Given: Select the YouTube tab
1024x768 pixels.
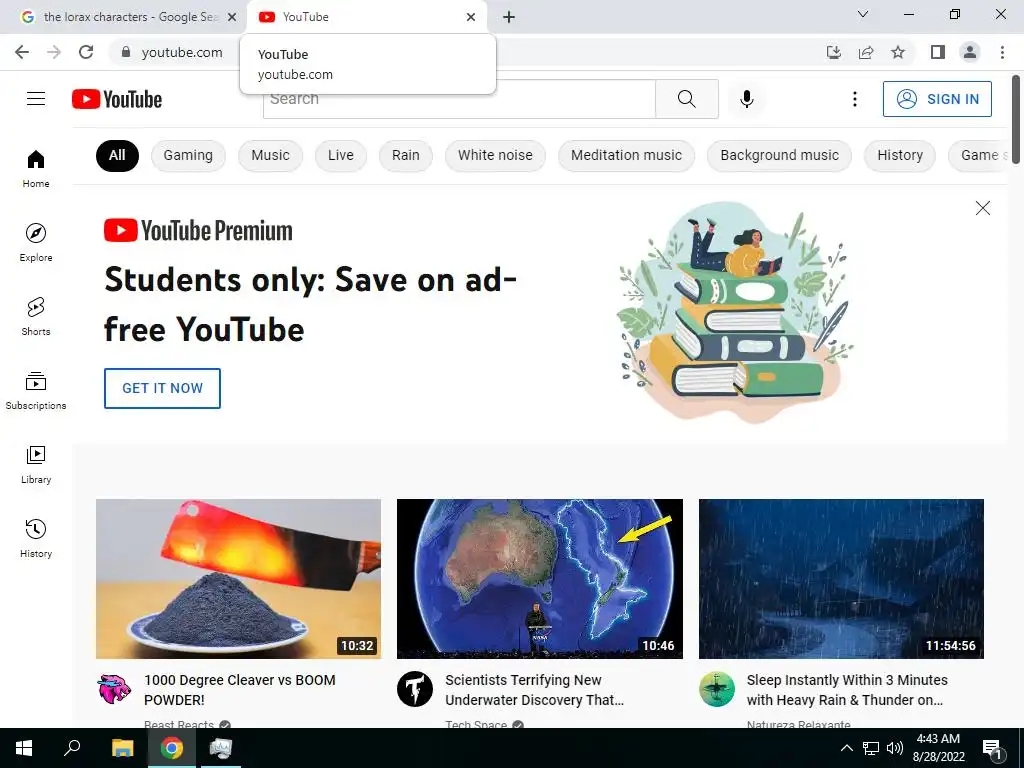Looking at the screenshot, I should click(x=366, y=17).
